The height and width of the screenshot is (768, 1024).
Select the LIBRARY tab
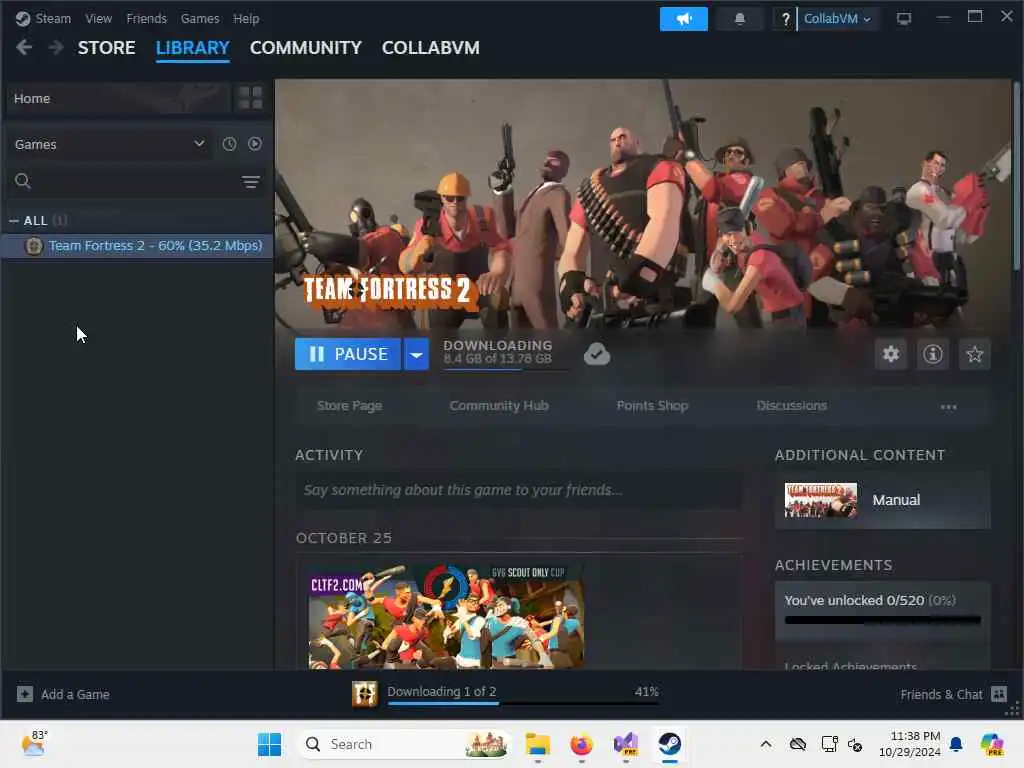coord(193,48)
